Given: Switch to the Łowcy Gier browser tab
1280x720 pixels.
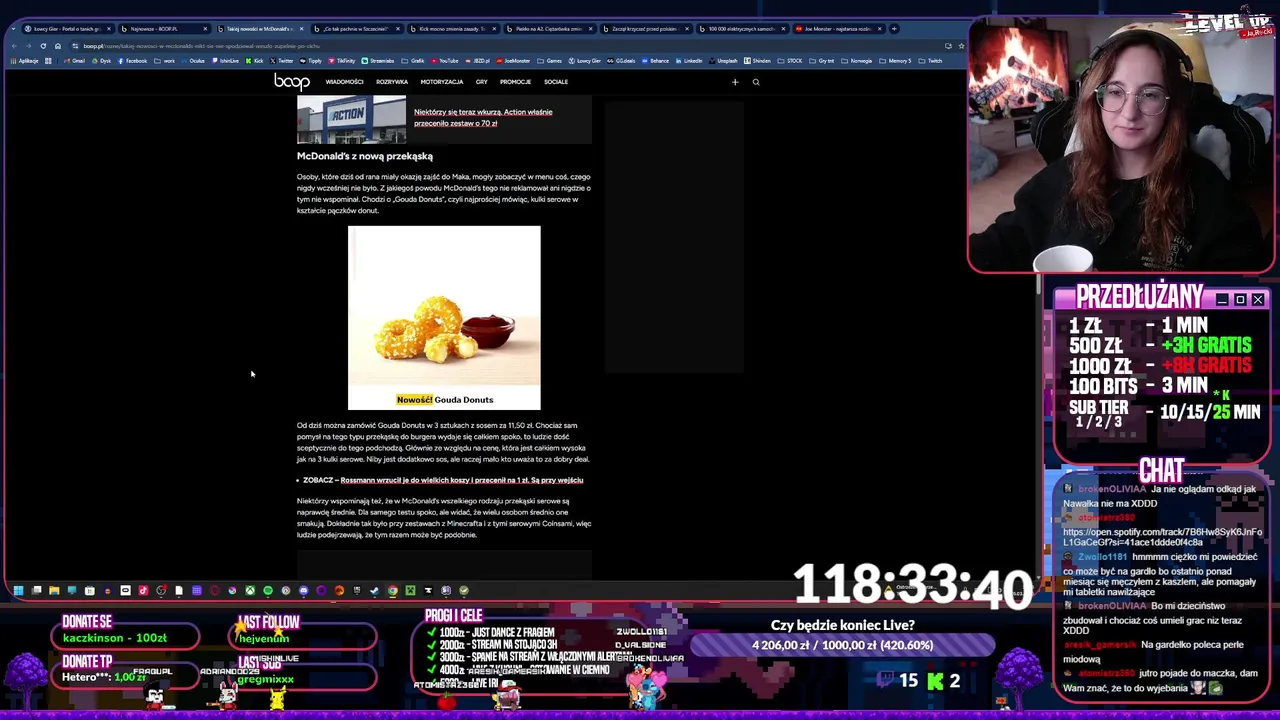Looking at the screenshot, I should [x=66, y=29].
